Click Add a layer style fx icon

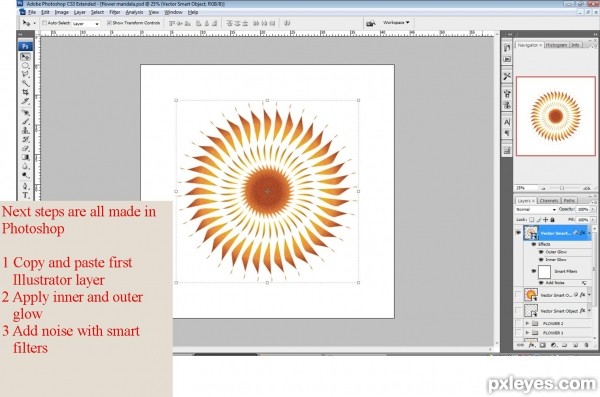tap(532, 345)
